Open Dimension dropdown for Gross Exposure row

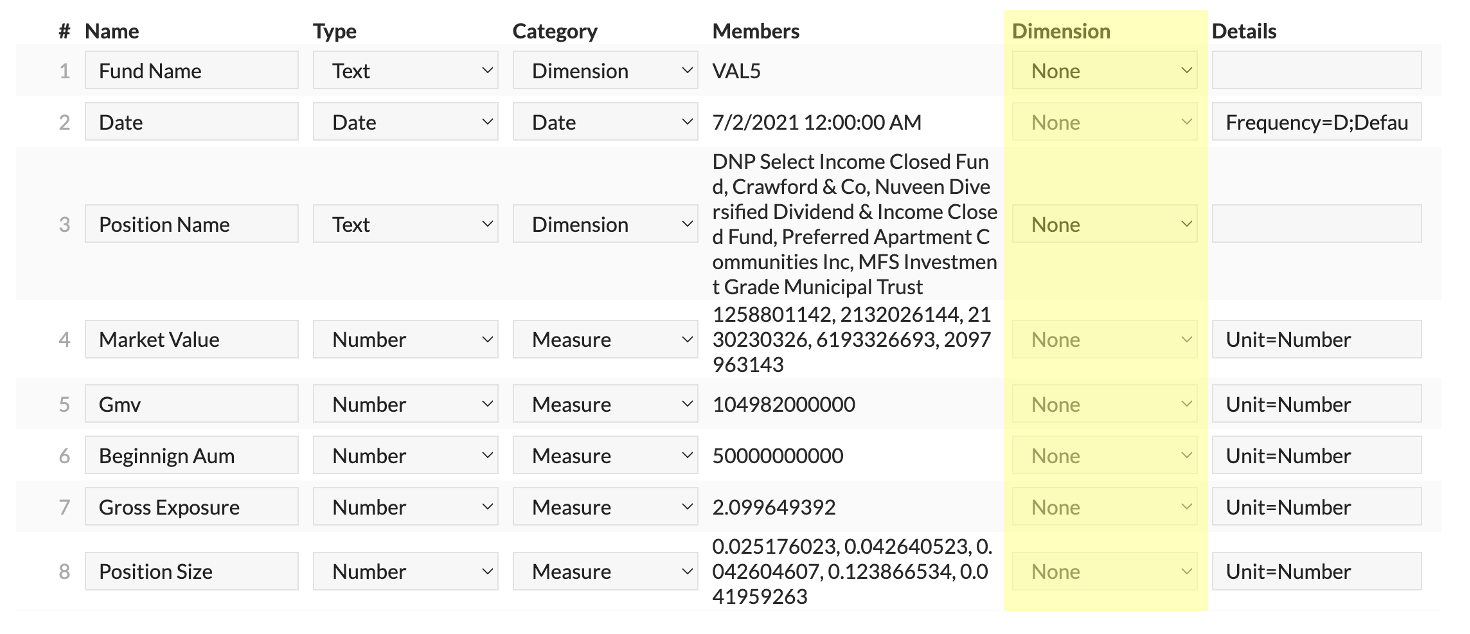[1104, 506]
